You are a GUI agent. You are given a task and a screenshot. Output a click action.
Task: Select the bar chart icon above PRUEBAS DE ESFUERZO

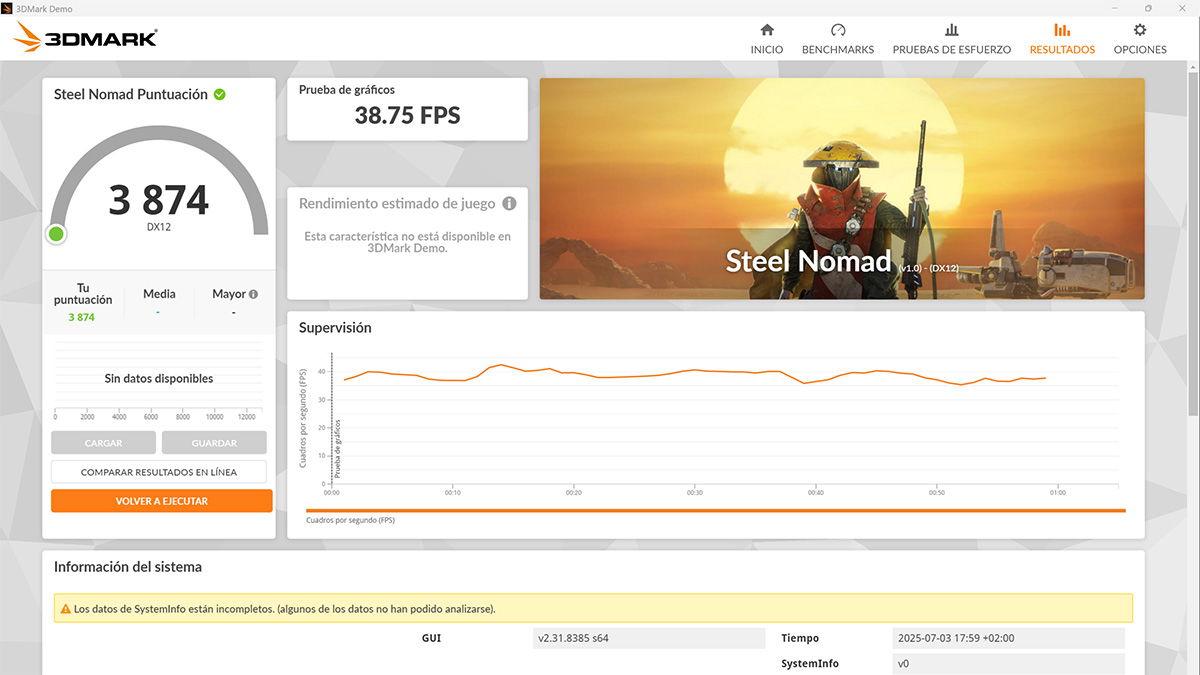(x=952, y=30)
